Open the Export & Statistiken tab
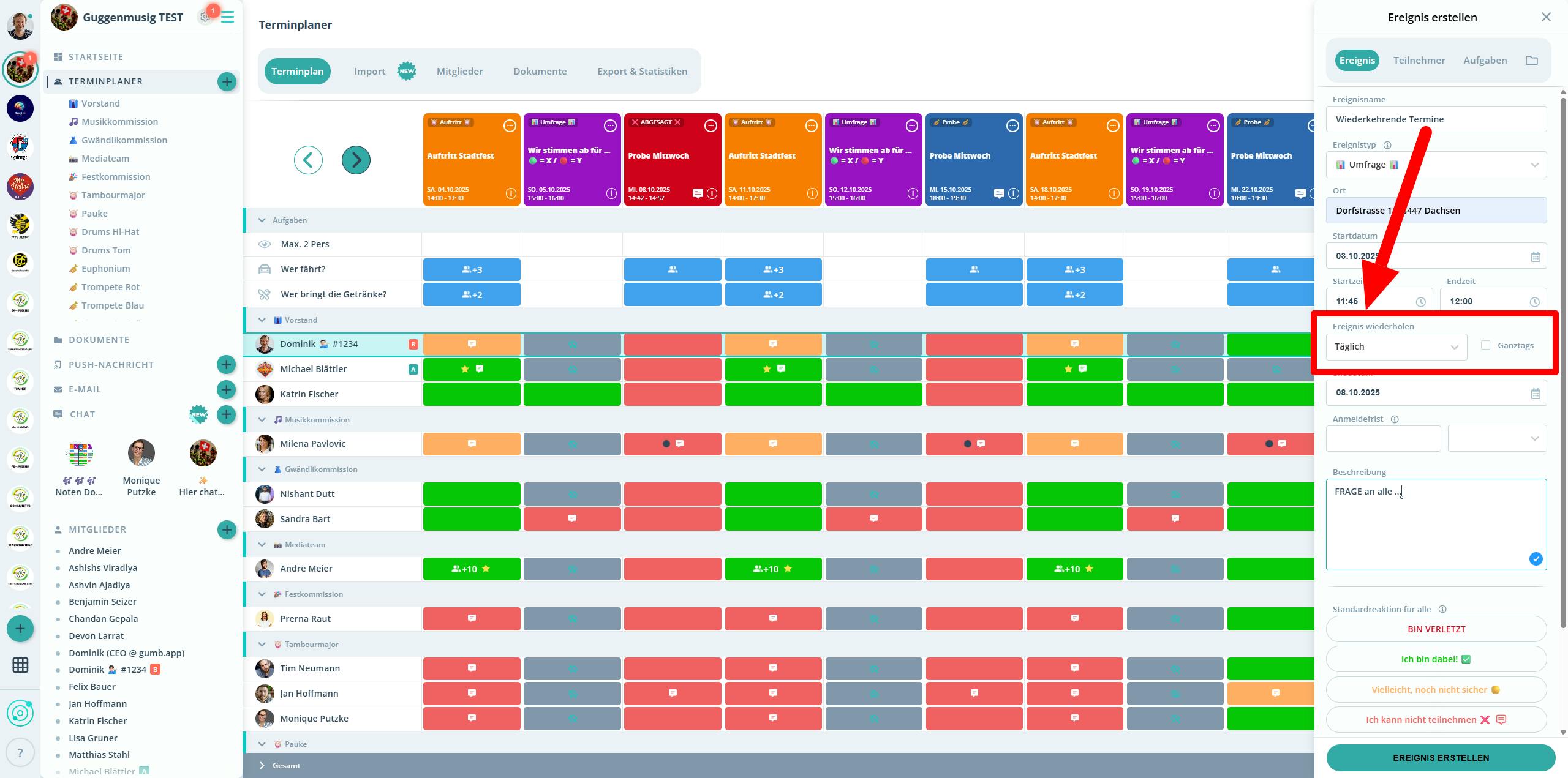 642,71
